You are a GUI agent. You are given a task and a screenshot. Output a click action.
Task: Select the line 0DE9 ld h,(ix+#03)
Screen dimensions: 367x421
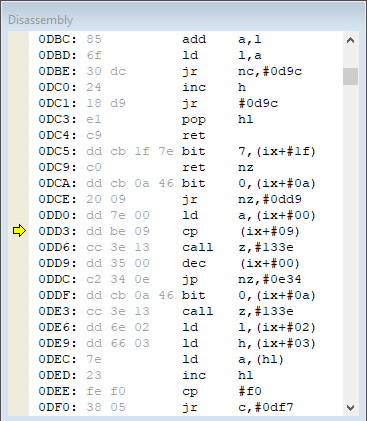(186, 343)
